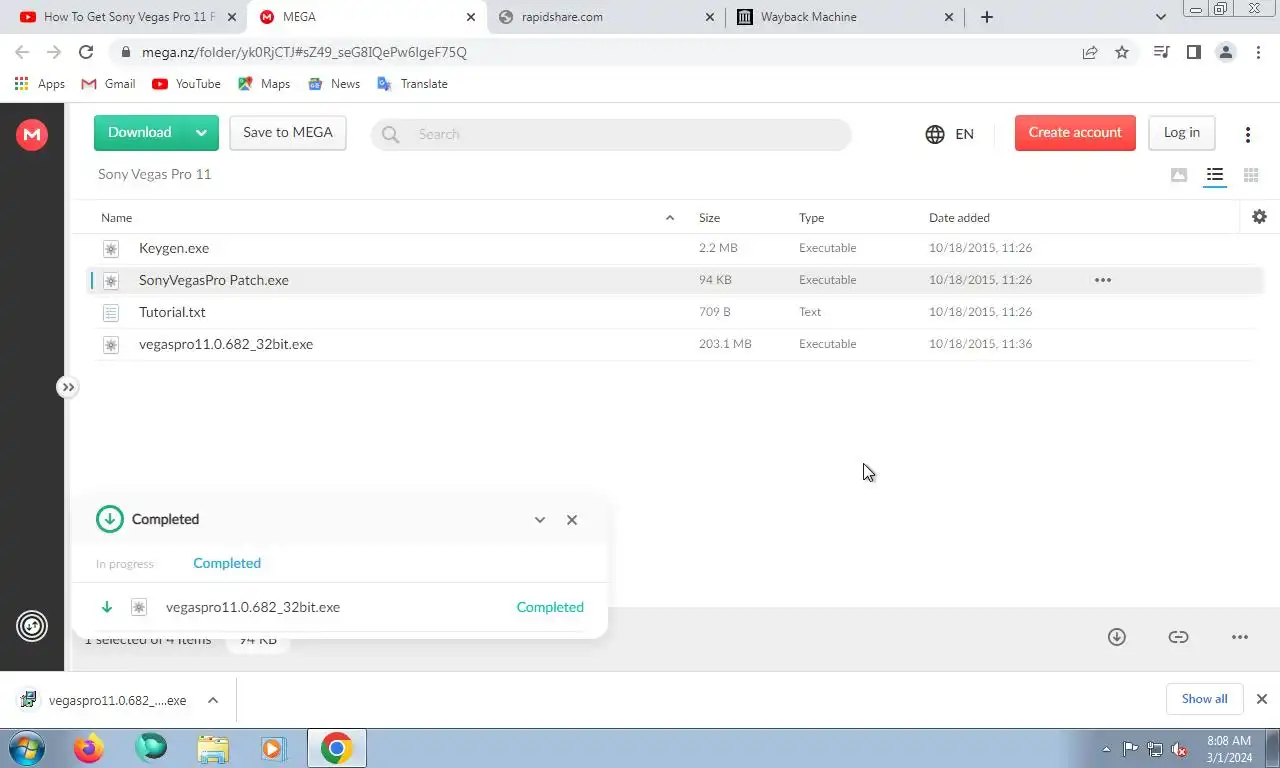Open the Download button dropdown arrow
This screenshot has width=1280, height=768.
(x=201, y=133)
